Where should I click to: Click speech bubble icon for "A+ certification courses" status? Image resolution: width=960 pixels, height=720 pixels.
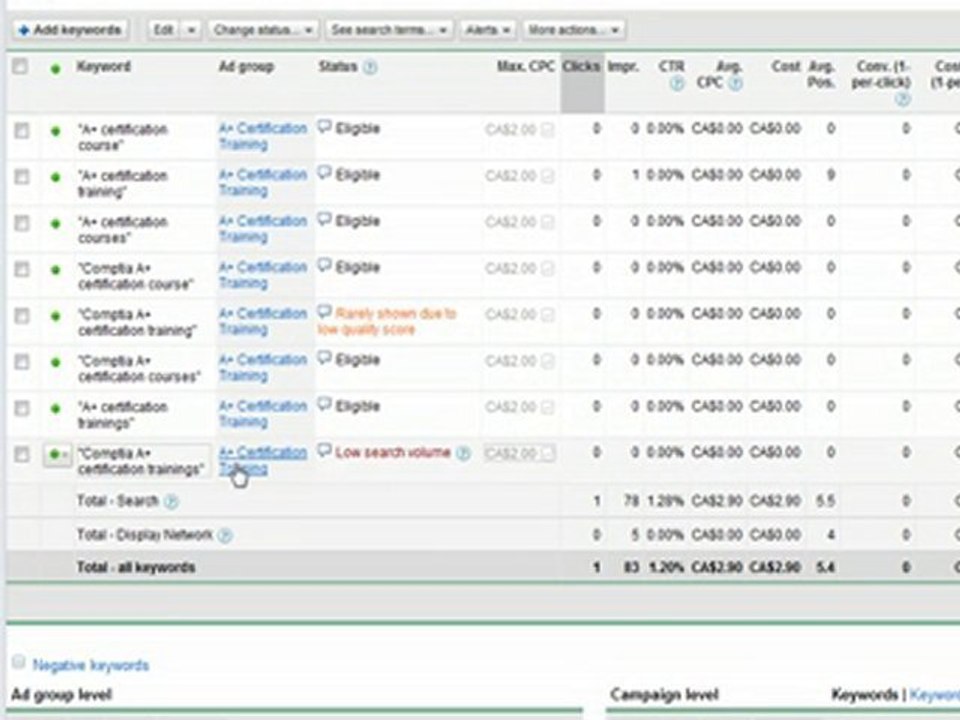pyautogui.click(x=324, y=220)
